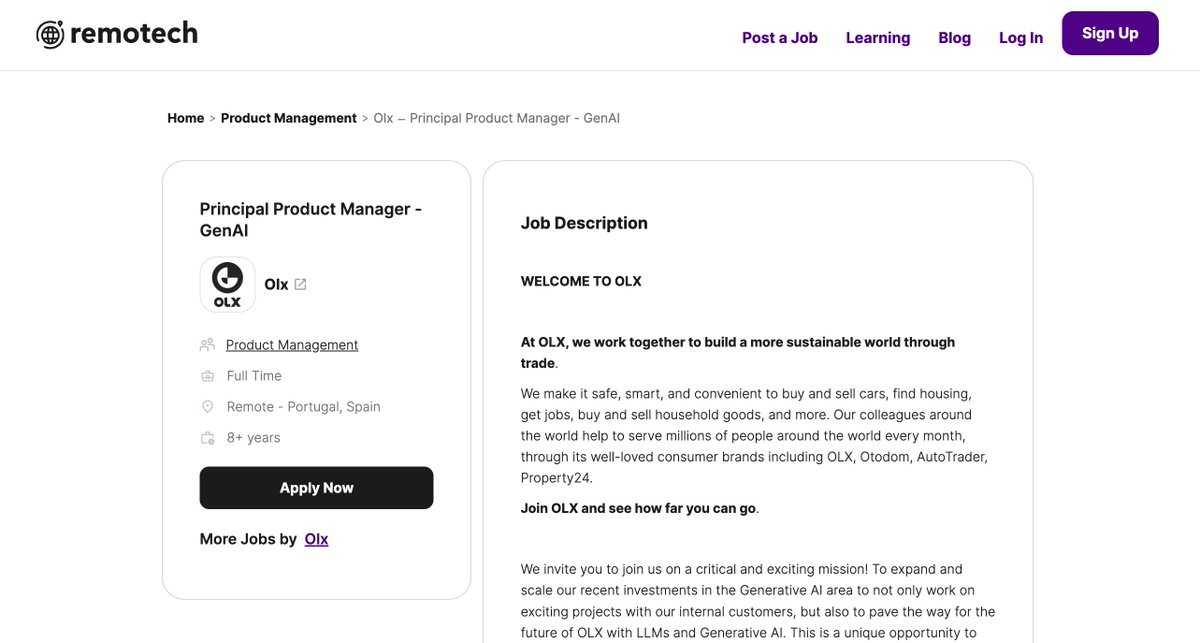Viewport: 1200px width, 643px height.
Task: Click the underlined Product Management category link
Action: (x=292, y=345)
